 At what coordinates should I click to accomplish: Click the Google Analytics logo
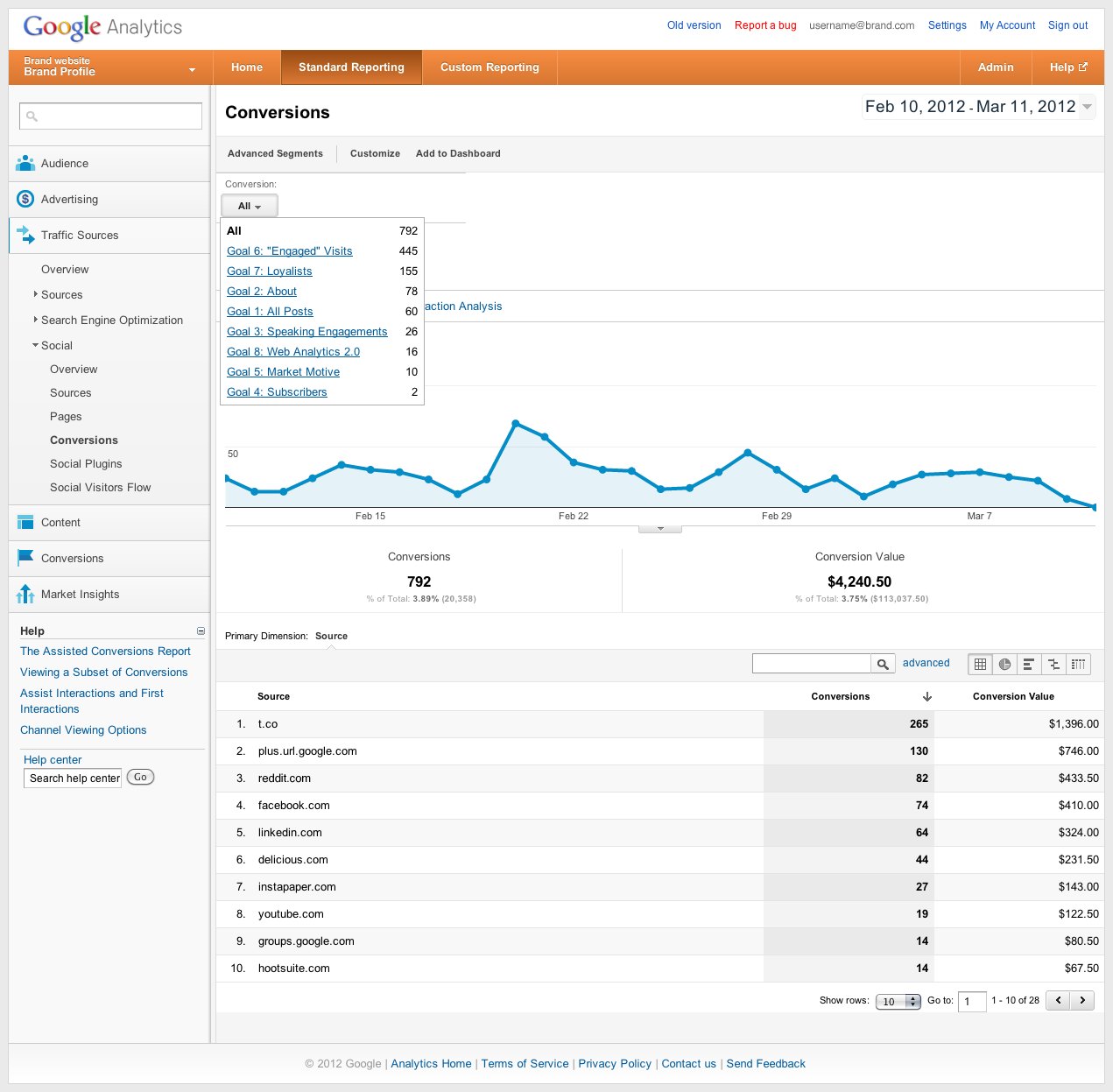(x=102, y=27)
